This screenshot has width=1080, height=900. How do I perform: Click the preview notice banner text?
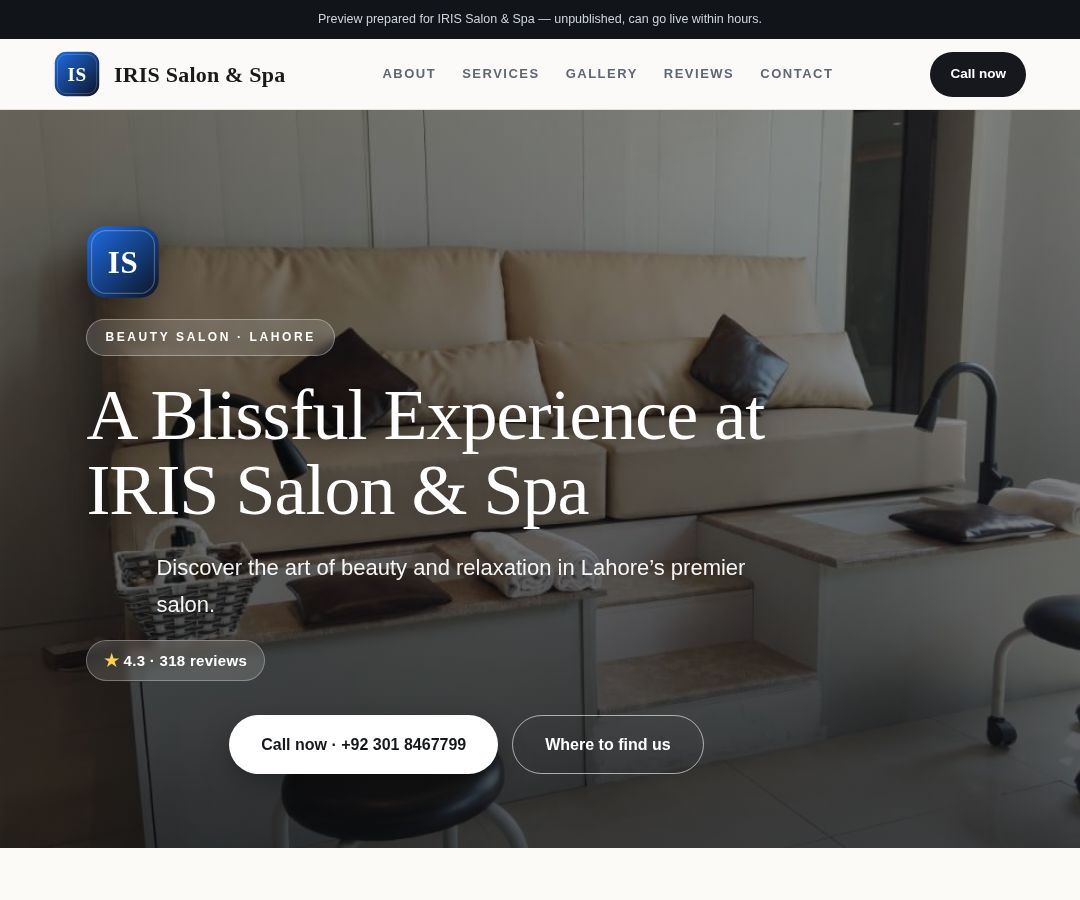tap(539, 19)
